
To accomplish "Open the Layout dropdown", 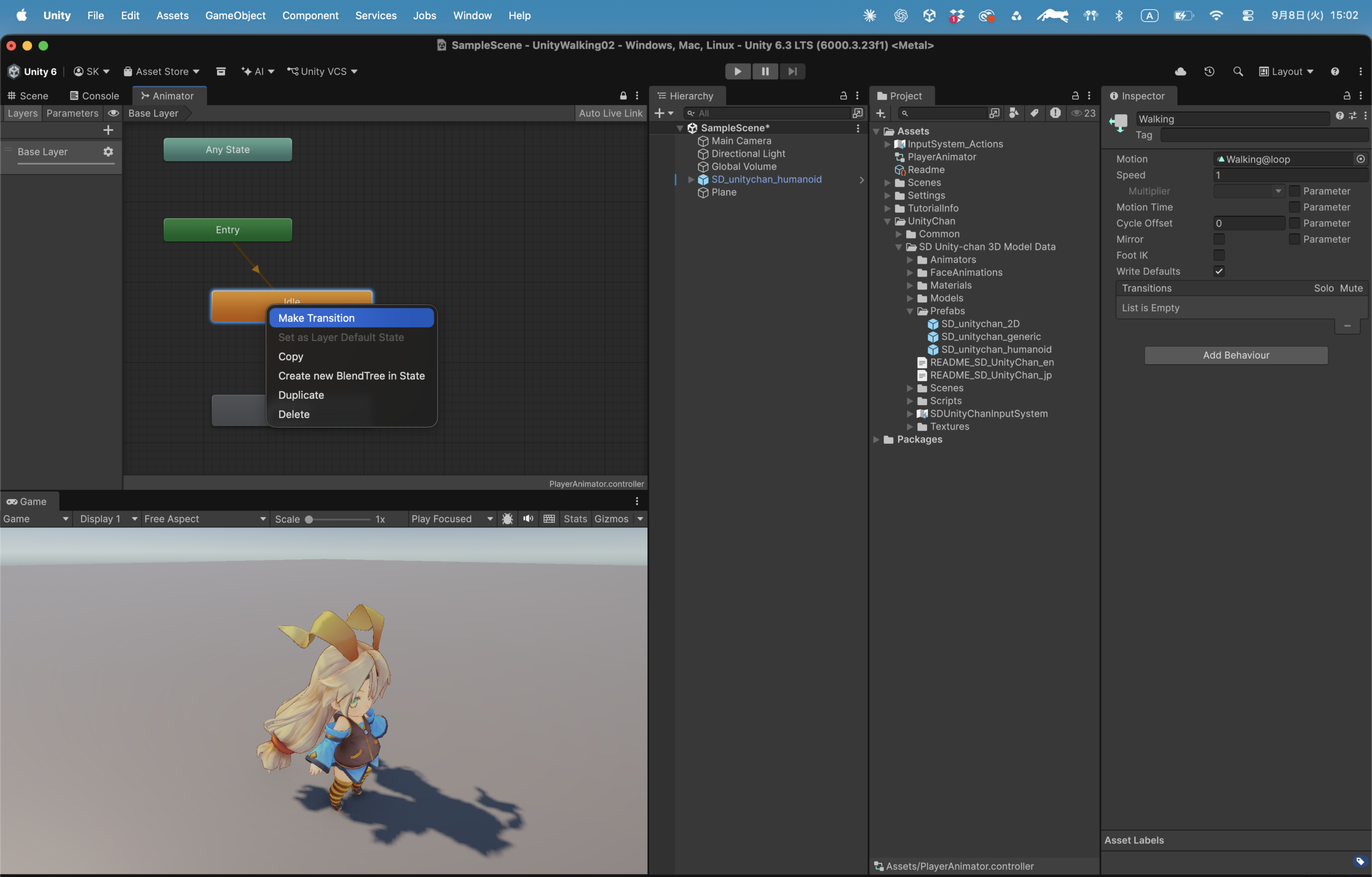I will tap(1286, 71).
